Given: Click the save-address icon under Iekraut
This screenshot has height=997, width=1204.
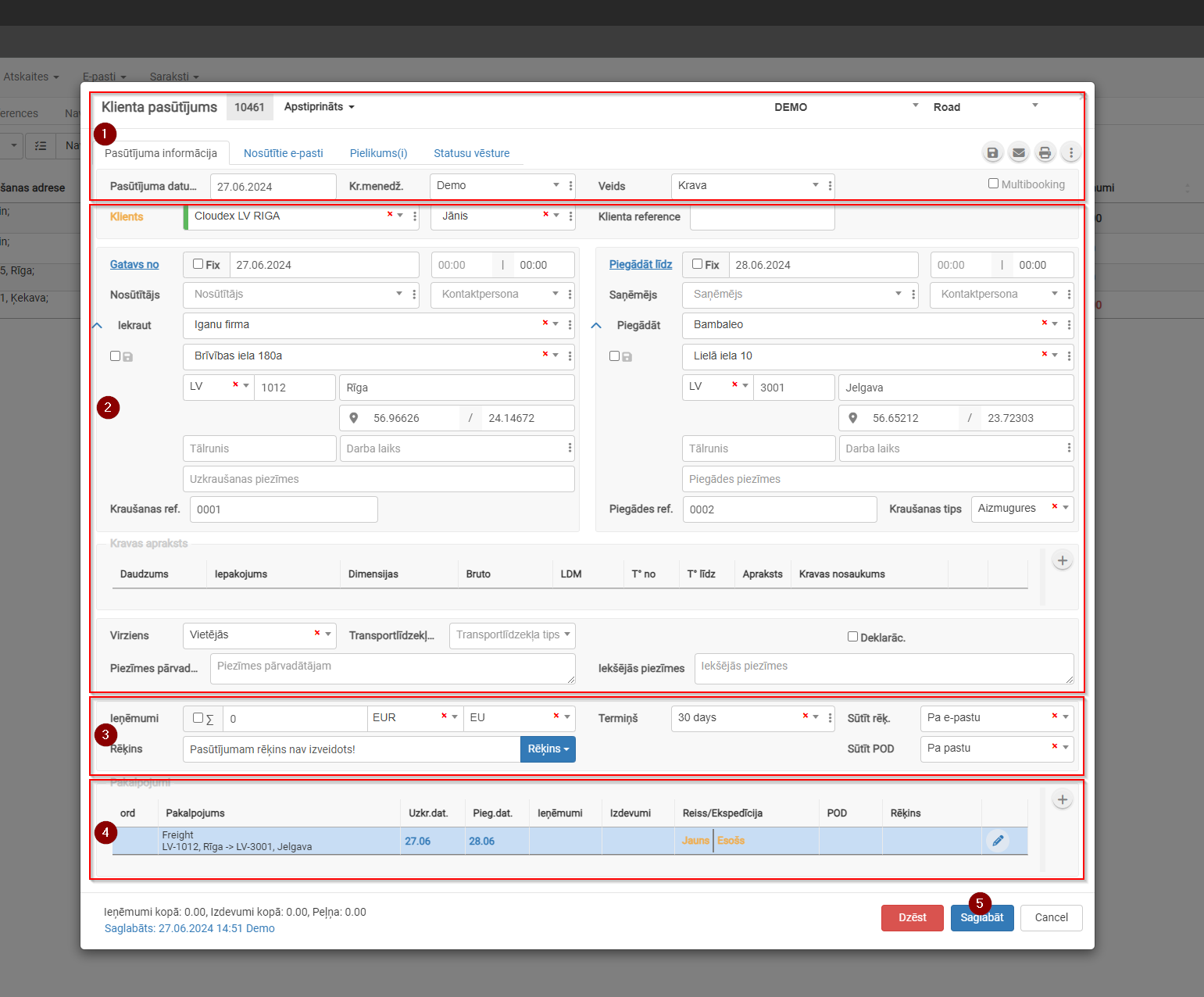Looking at the screenshot, I should pyautogui.click(x=128, y=356).
